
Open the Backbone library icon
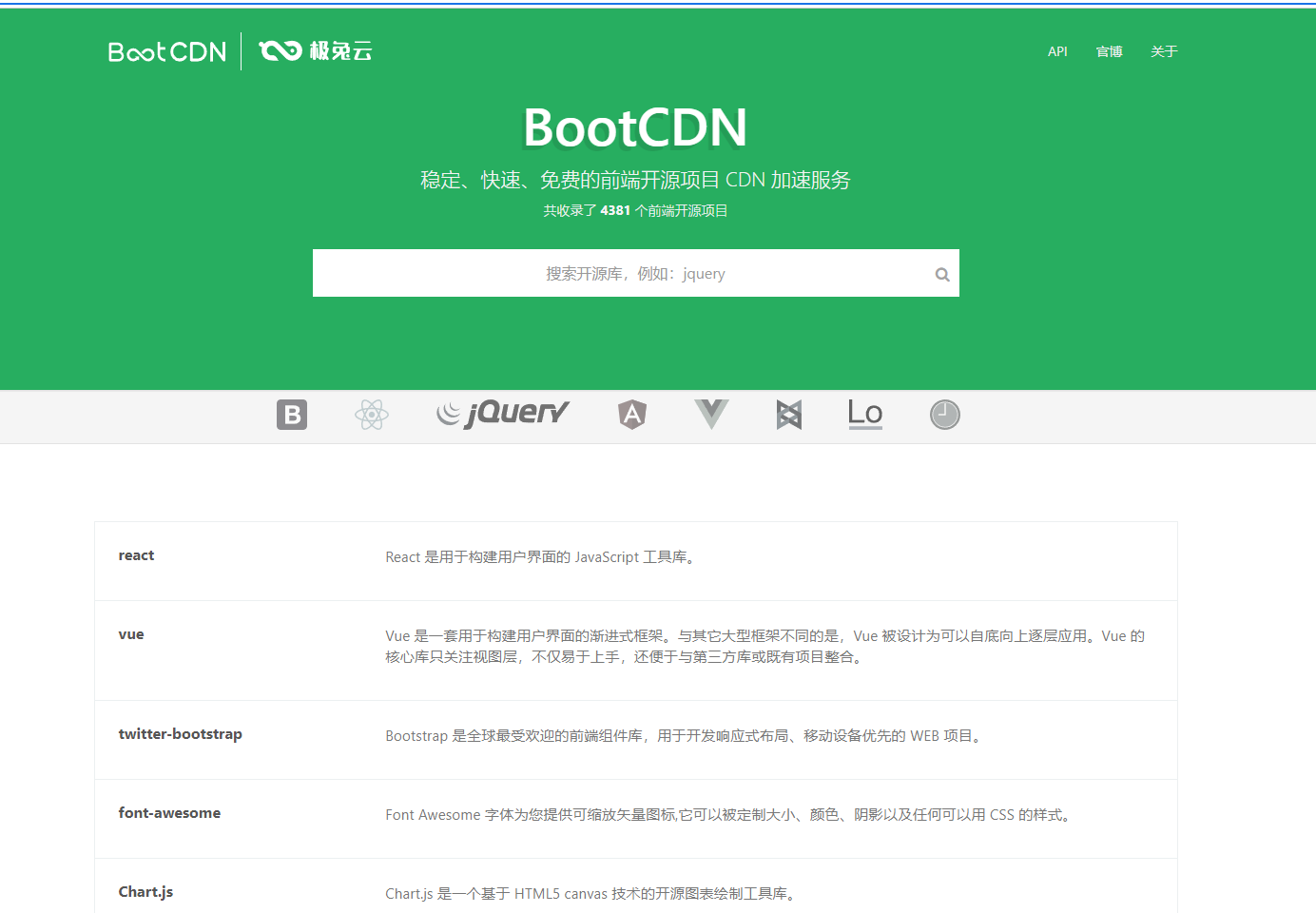pyautogui.click(x=789, y=415)
